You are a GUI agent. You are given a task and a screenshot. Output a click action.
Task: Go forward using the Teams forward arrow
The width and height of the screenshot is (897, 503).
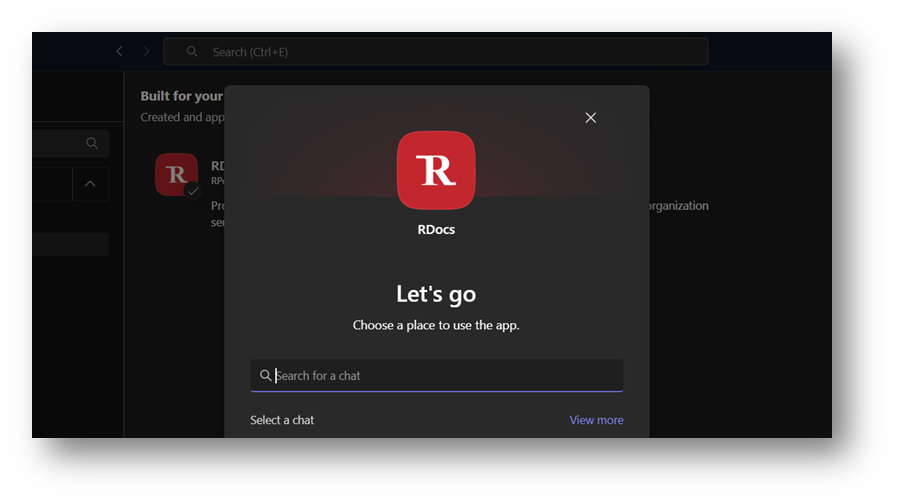point(146,52)
